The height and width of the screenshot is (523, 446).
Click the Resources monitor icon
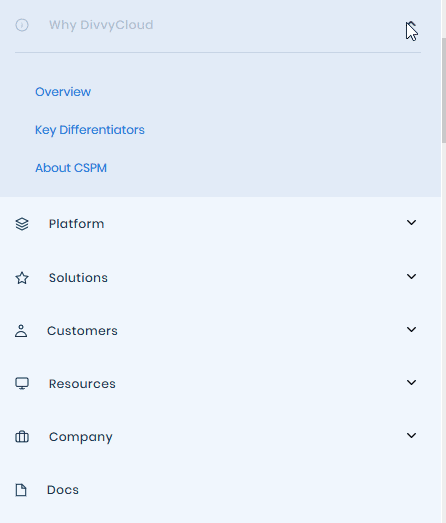click(x=22, y=384)
